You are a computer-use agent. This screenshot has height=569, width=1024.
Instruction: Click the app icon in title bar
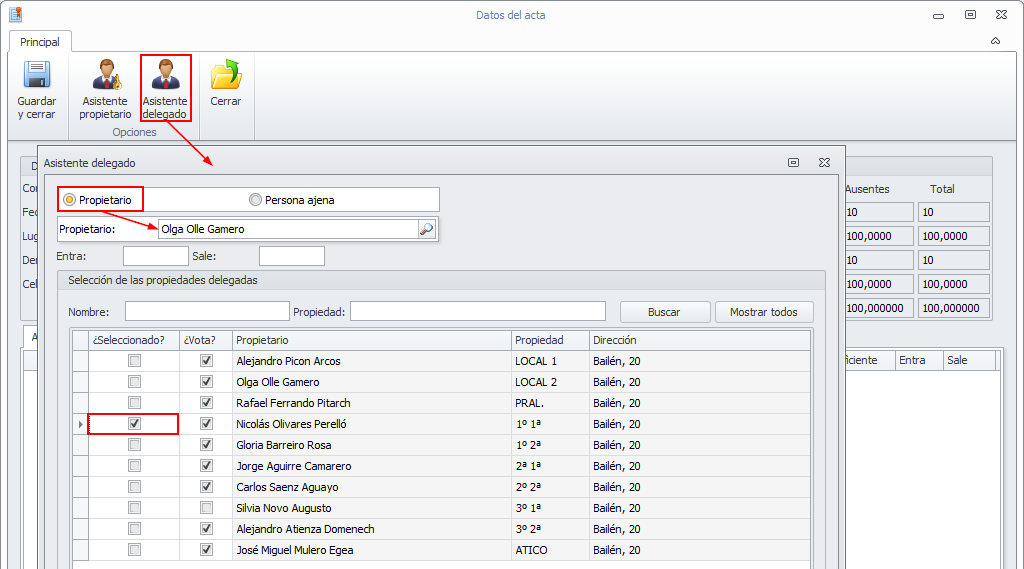(15, 15)
